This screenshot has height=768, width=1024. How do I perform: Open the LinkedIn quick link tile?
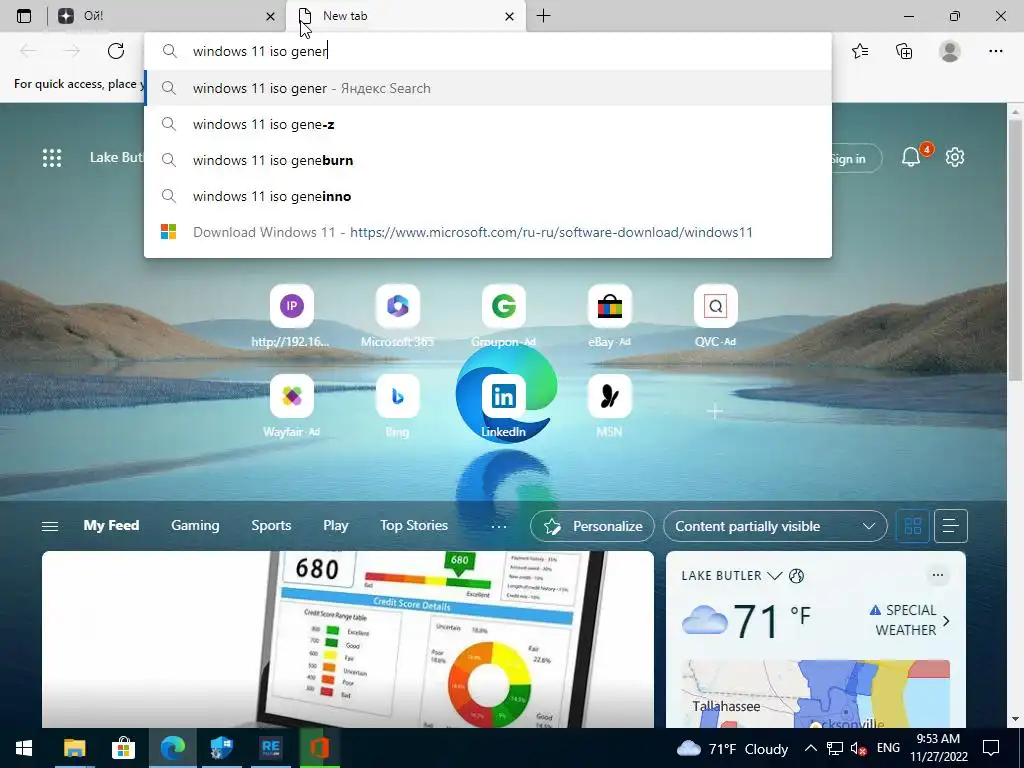tap(504, 406)
